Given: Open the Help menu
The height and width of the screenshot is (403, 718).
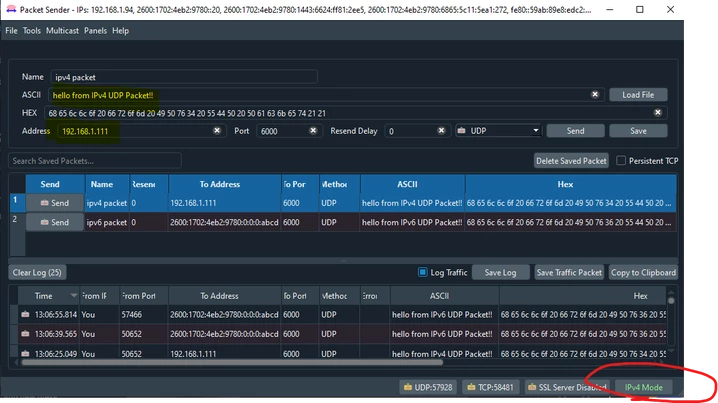Looking at the screenshot, I should click(x=120, y=31).
